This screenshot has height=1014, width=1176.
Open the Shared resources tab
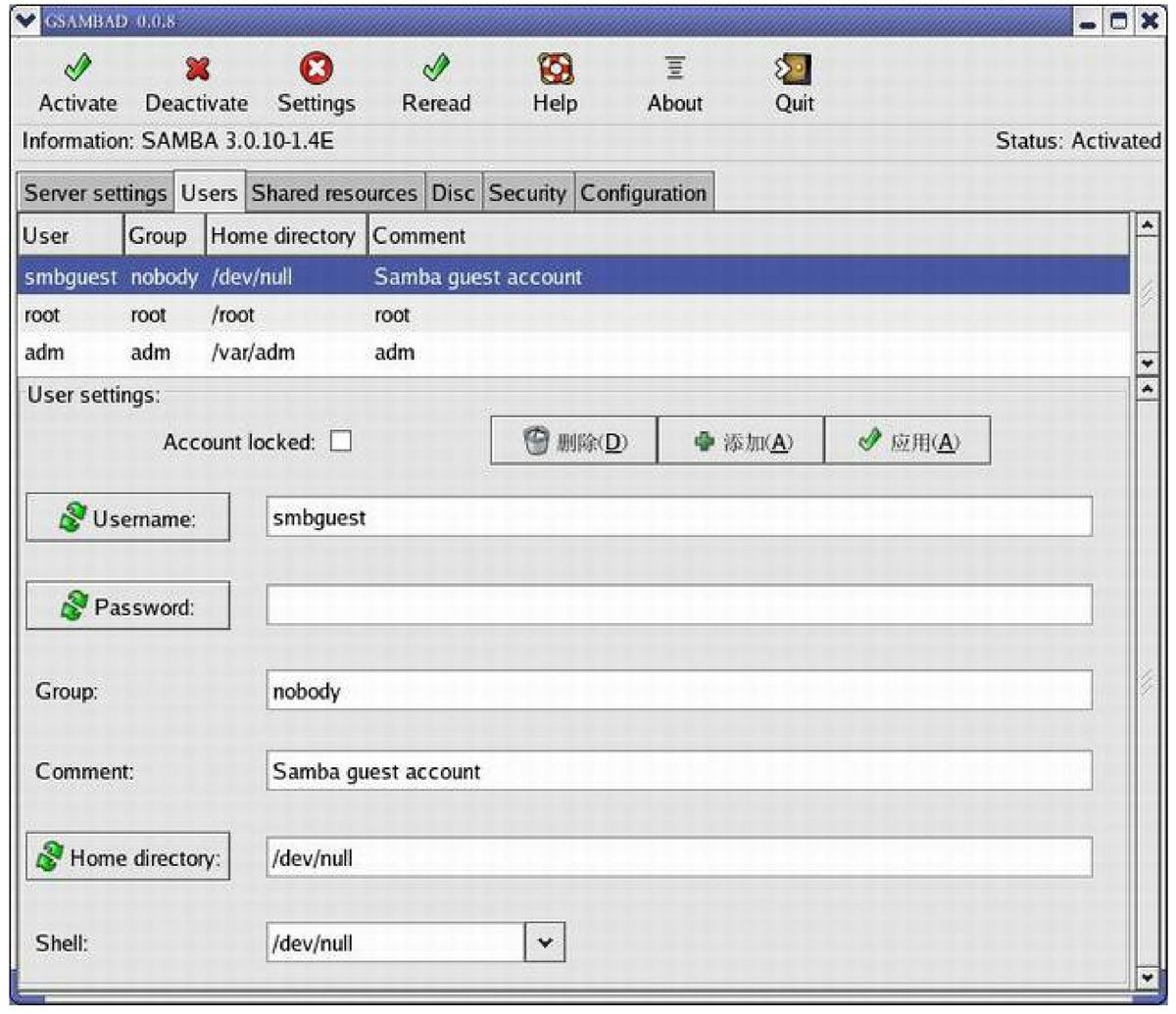tap(334, 193)
